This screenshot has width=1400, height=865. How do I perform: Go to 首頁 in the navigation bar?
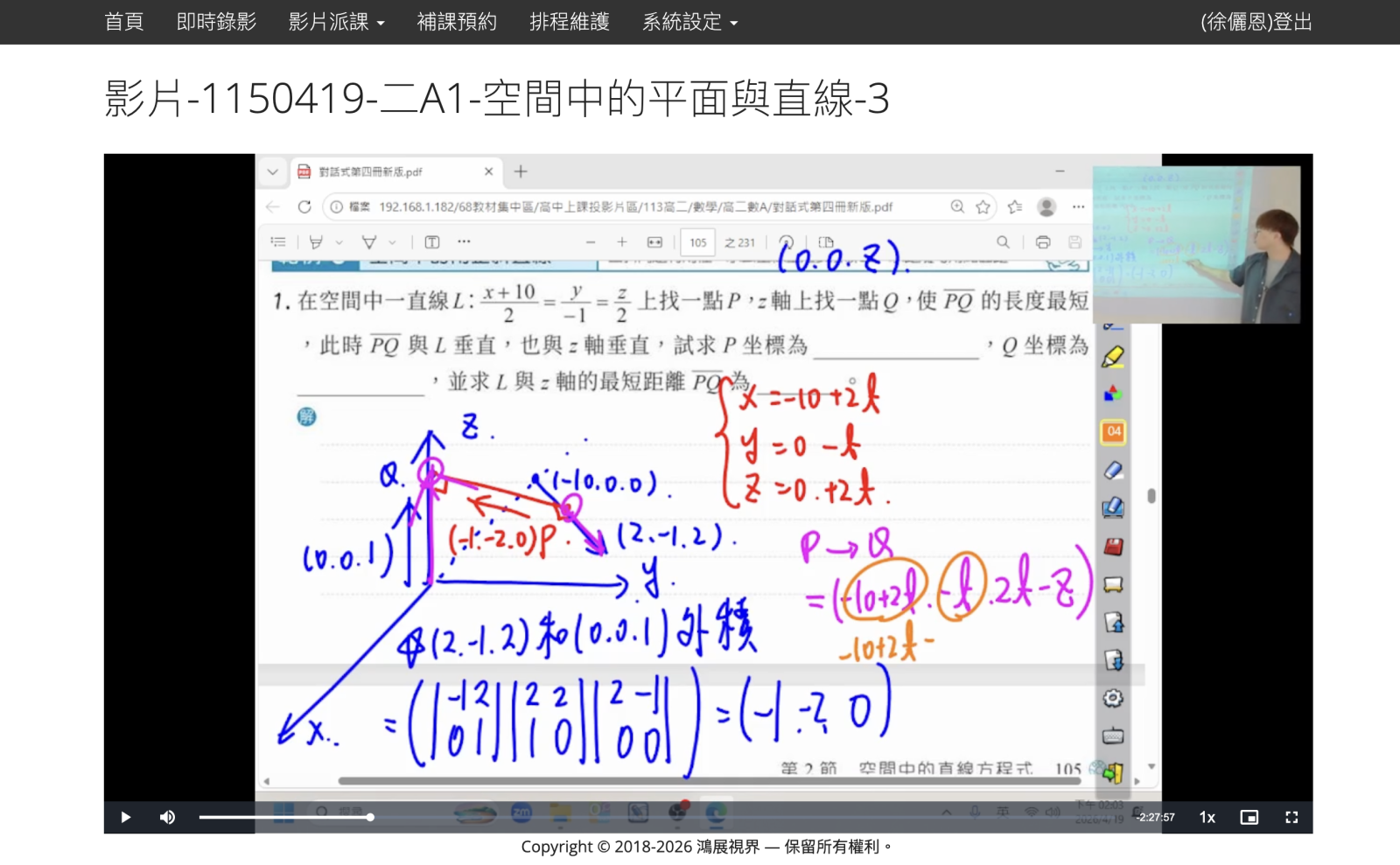point(123,22)
